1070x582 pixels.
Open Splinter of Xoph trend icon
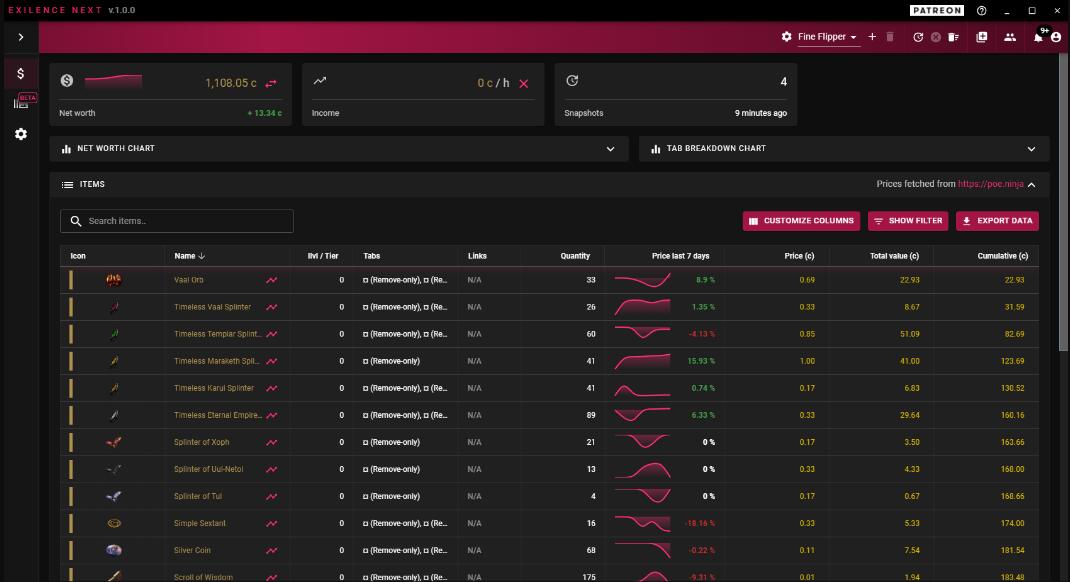point(272,442)
